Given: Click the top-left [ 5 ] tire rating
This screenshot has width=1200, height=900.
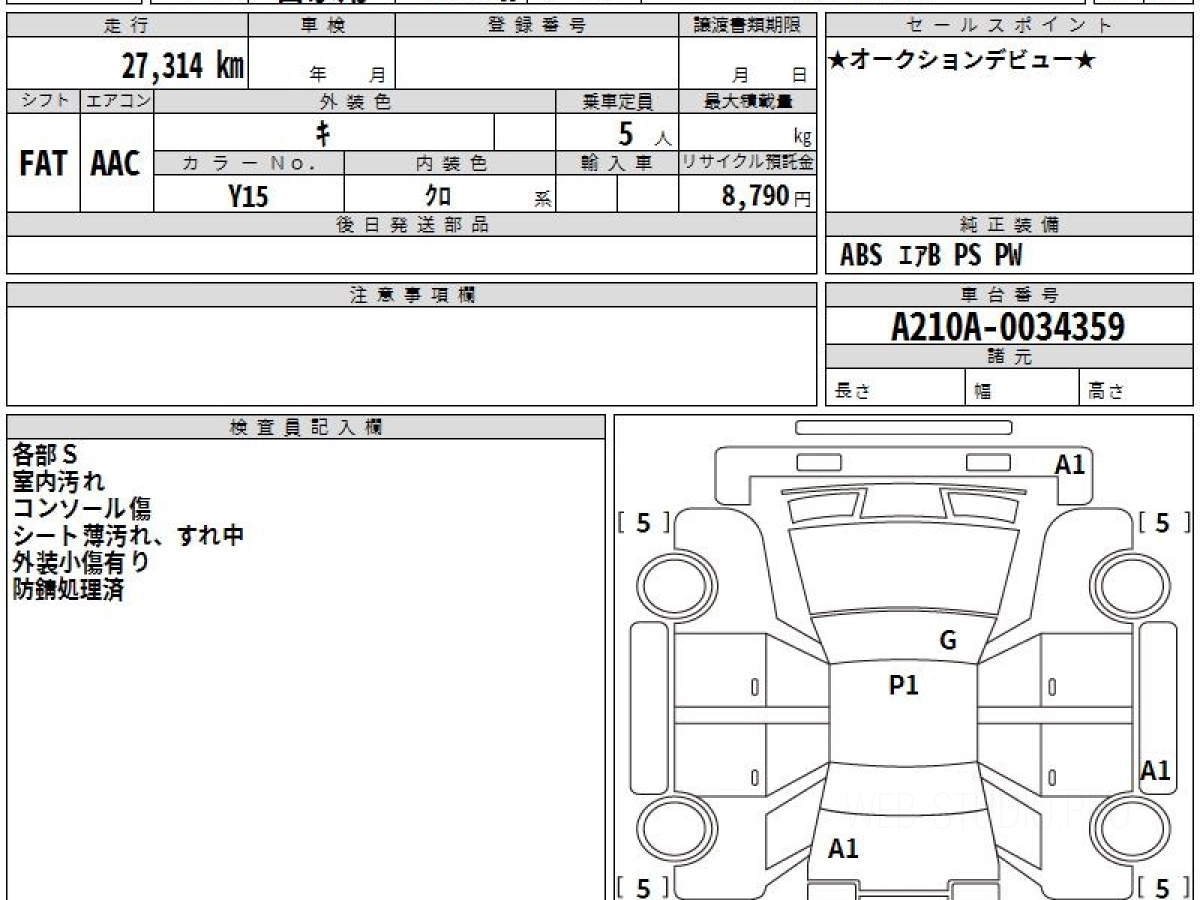Looking at the screenshot, I should pyautogui.click(x=643, y=523).
